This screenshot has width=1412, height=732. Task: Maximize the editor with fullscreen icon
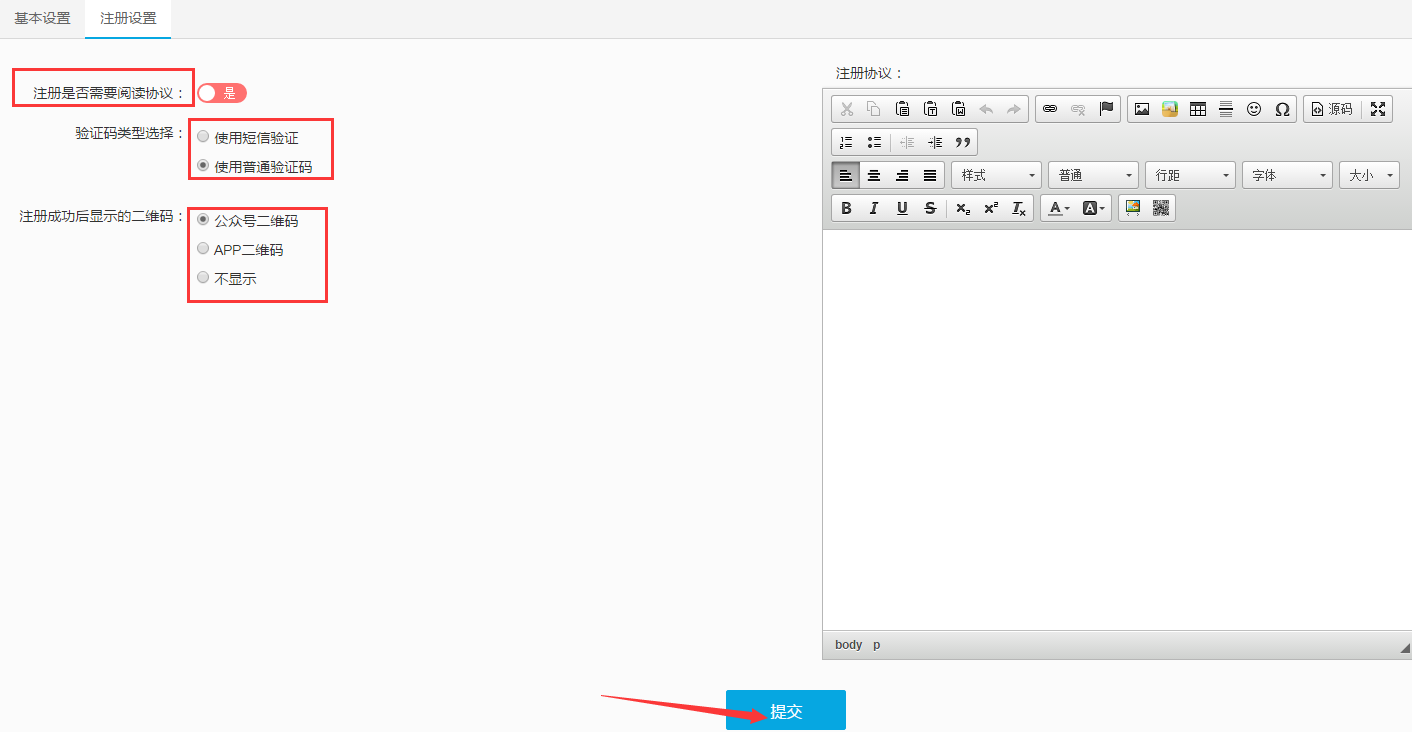1378,109
